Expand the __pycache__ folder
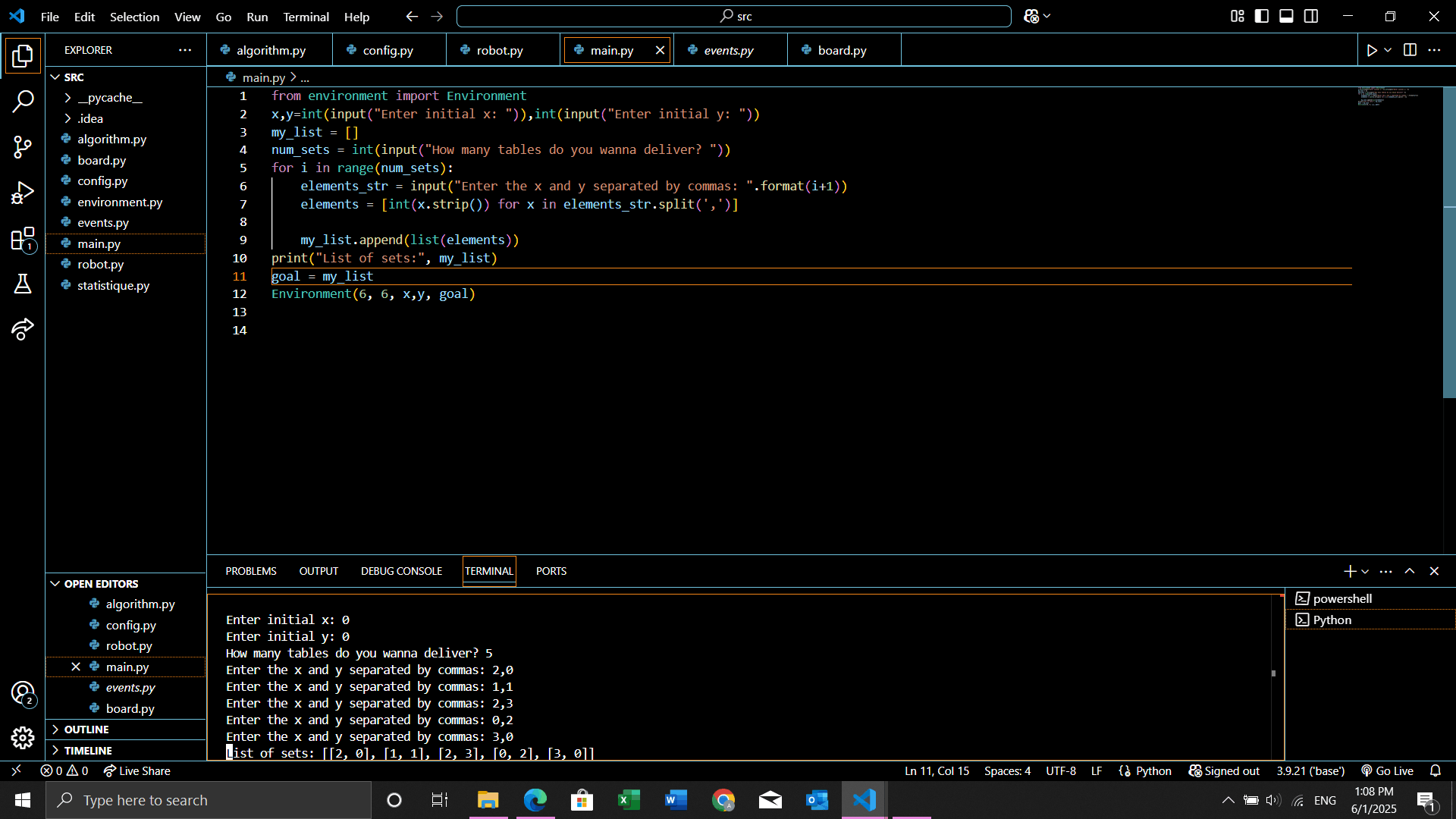The image size is (1456, 819). coord(109,98)
